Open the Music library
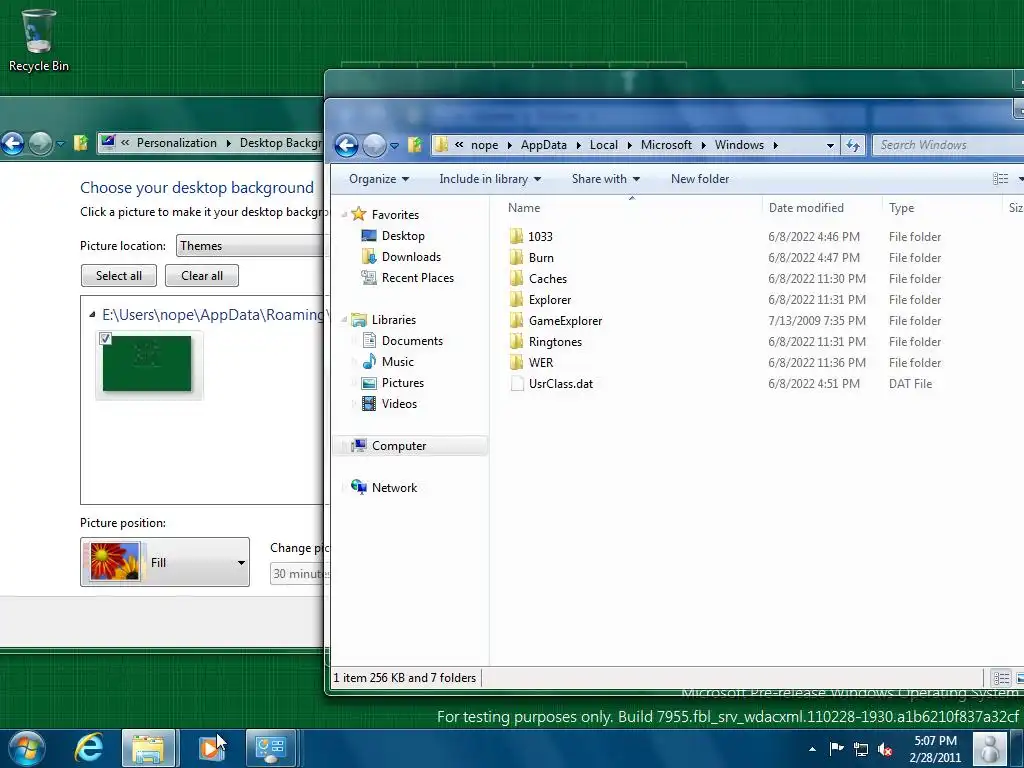Viewport: 1024px width, 768px height. pyautogui.click(x=398, y=362)
